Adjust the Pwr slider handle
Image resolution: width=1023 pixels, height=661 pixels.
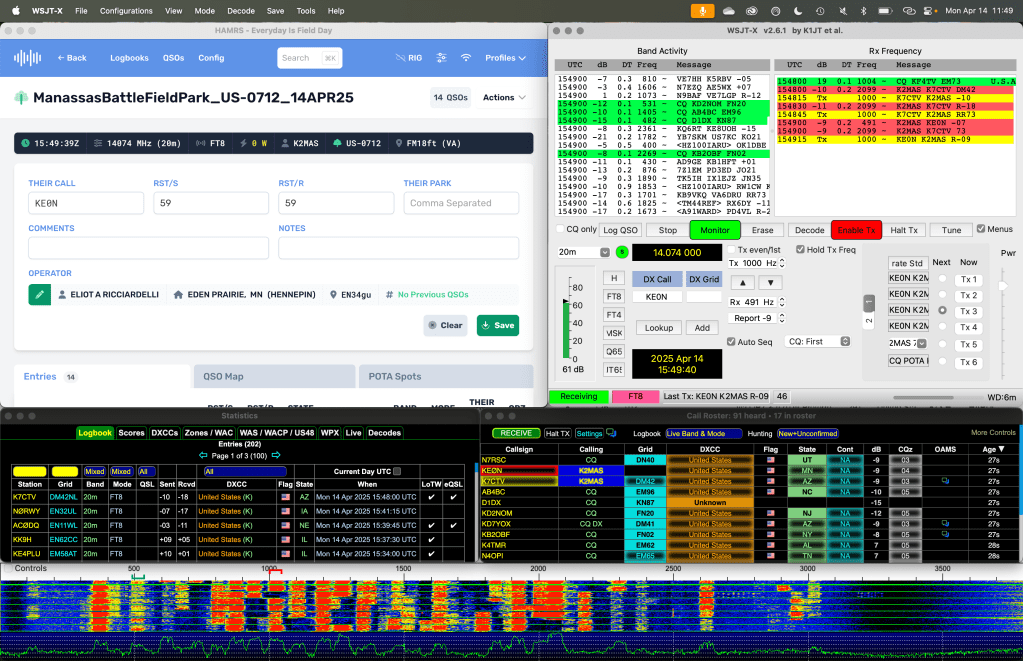[x=1003, y=287]
